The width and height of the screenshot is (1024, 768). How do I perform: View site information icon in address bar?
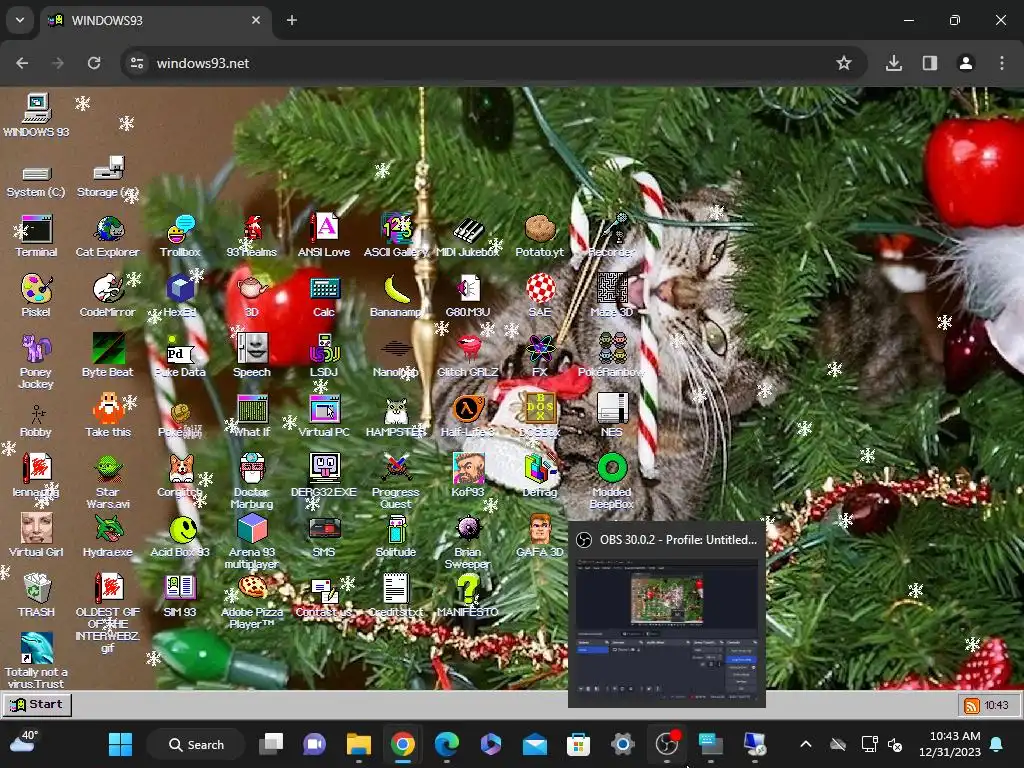(x=137, y=63)
